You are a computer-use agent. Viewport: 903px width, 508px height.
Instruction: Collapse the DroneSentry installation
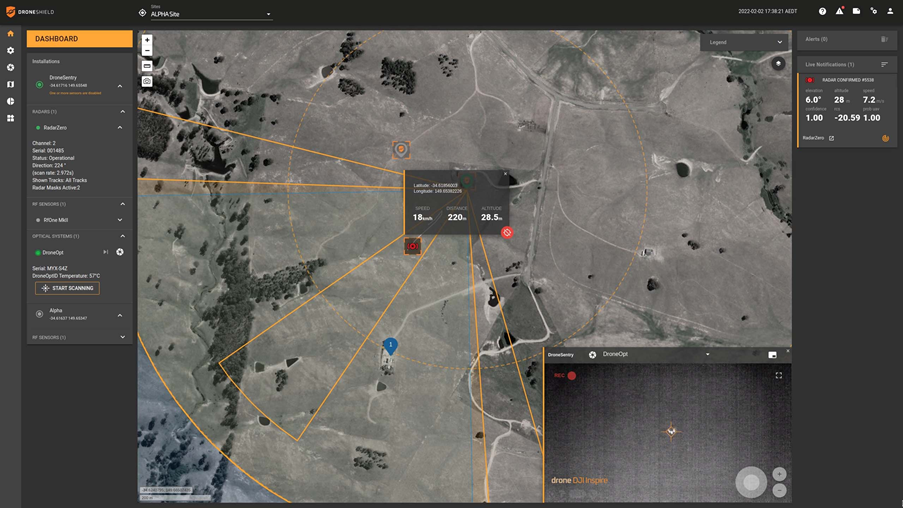point(120,86)
